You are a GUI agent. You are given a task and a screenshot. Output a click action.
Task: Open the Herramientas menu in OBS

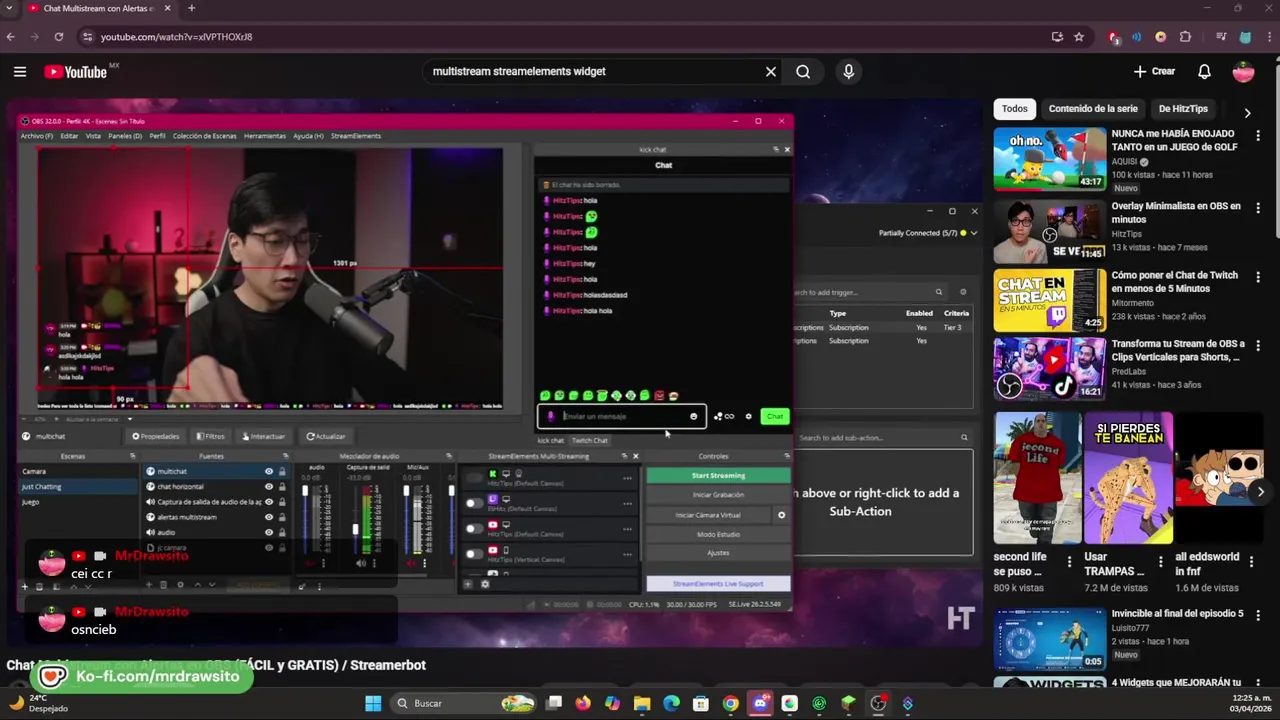click(265, 136)
